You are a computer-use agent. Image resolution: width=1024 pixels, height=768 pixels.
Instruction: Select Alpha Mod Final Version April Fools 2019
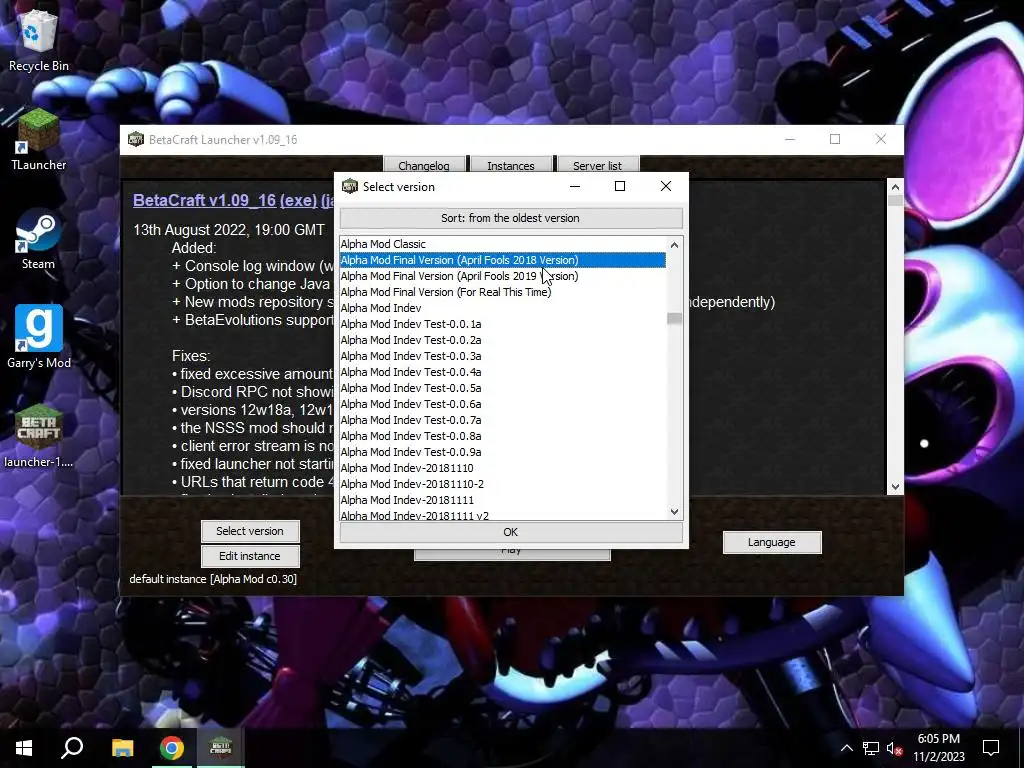(x=503, y=276)
